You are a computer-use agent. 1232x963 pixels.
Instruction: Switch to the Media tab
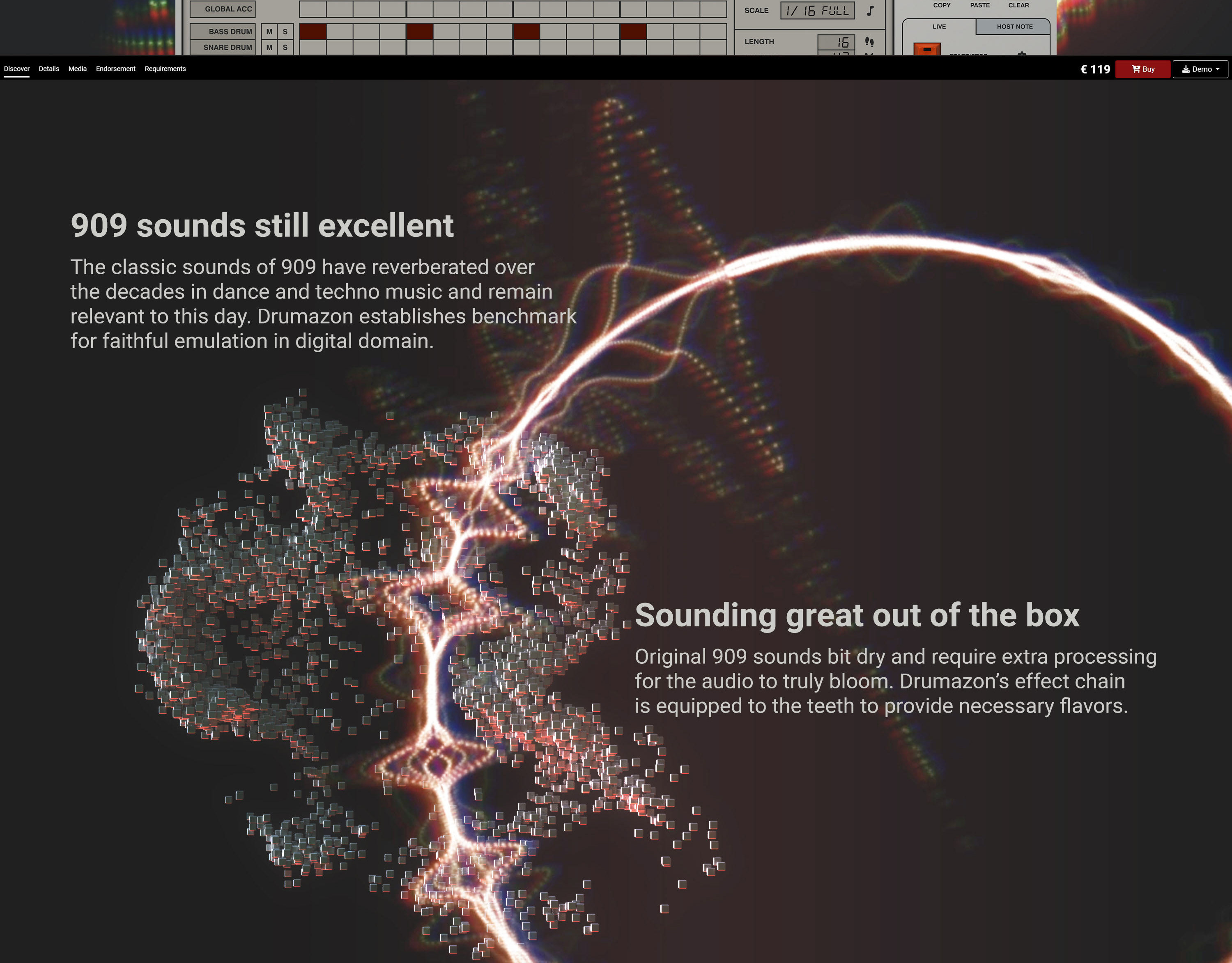point(77,69)
